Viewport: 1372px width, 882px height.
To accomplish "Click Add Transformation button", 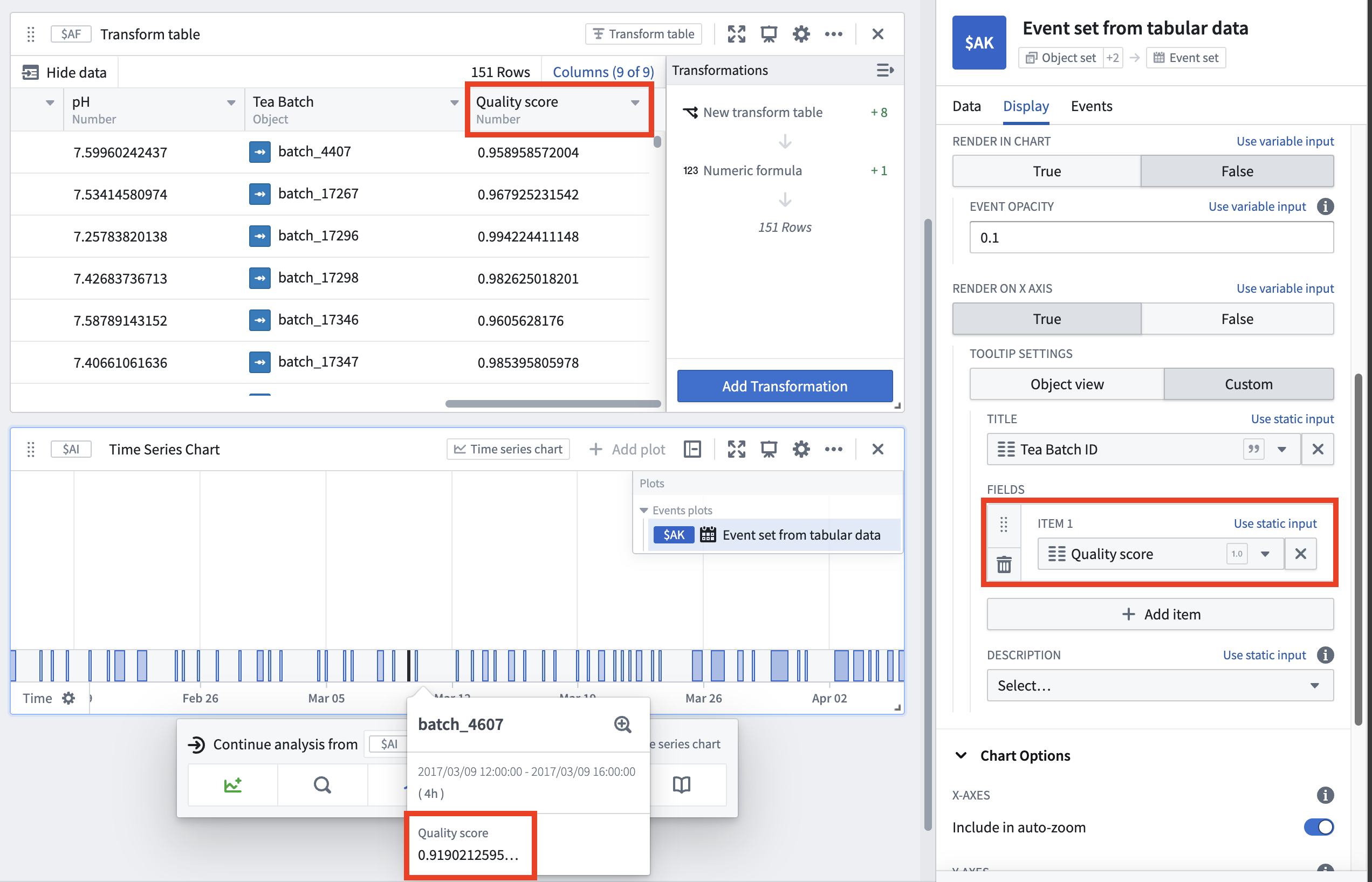I will [x=784, y=386].
